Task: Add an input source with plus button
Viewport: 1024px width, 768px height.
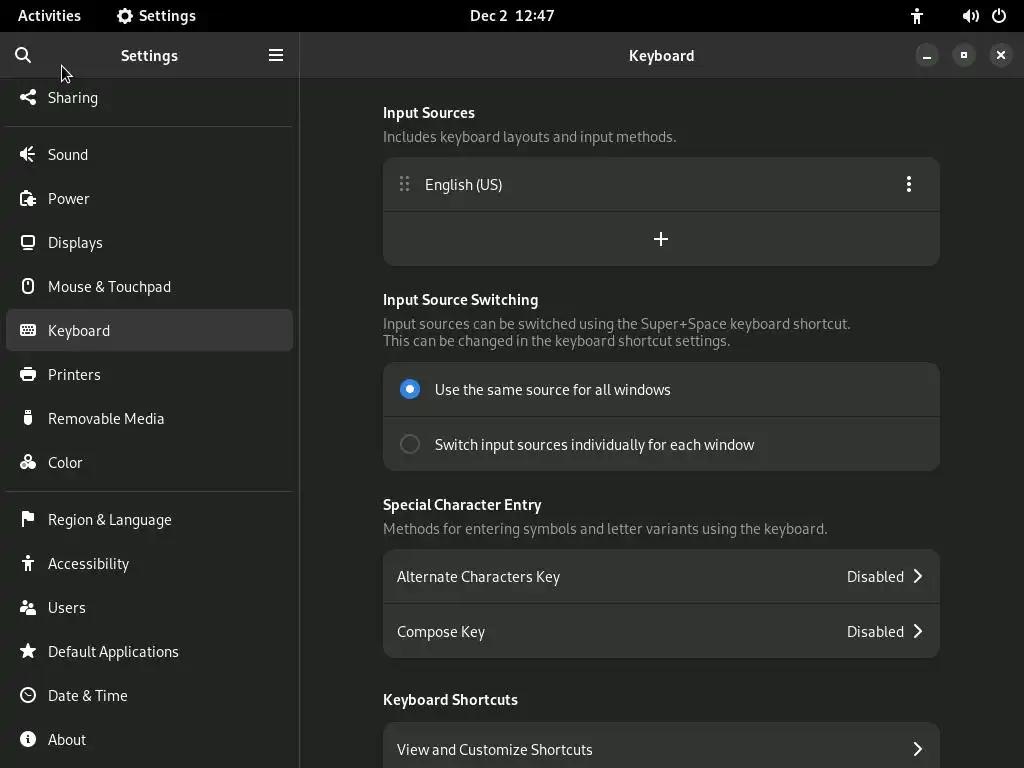Action: [x=661, y=239]
